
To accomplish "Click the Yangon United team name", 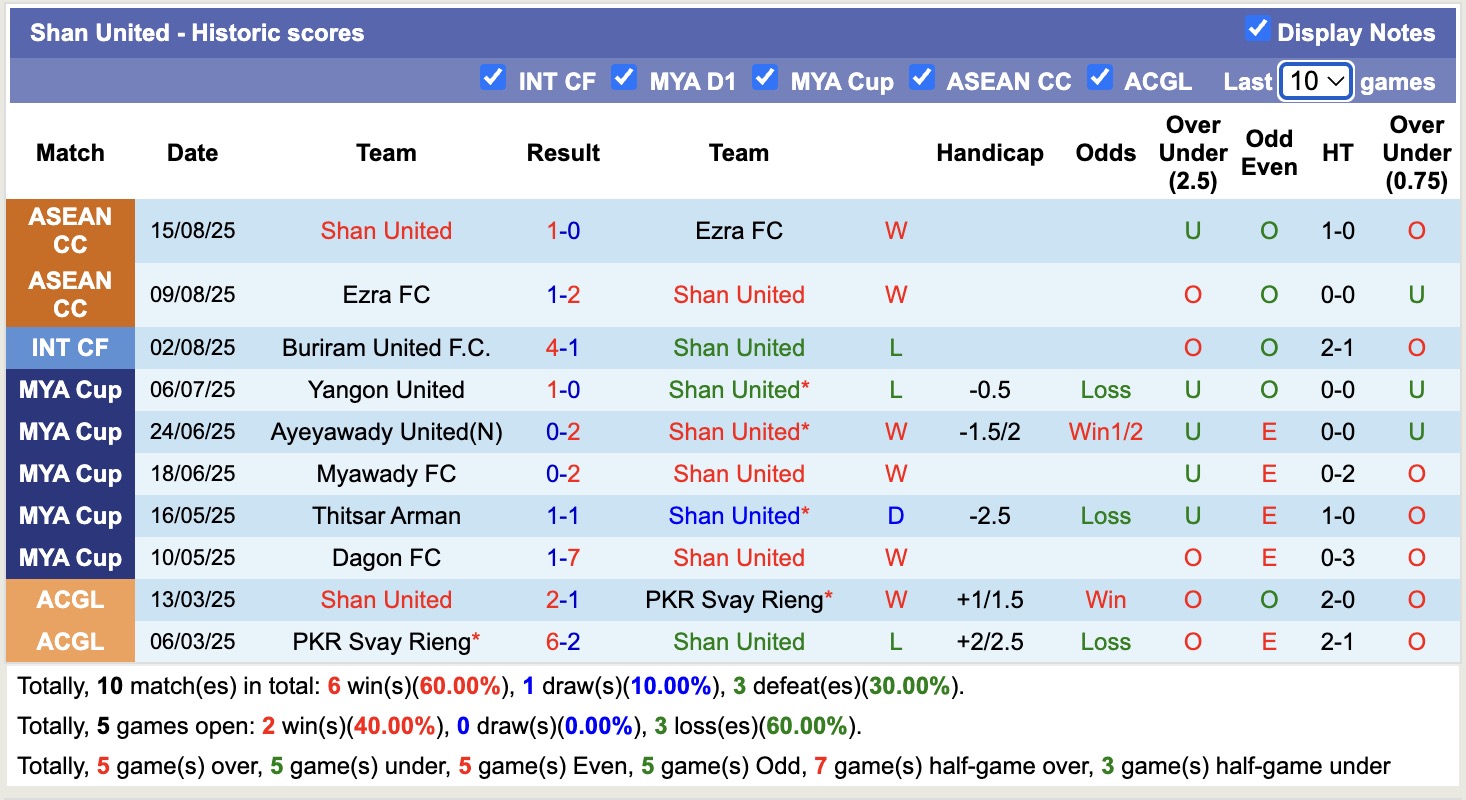I will 386,389.
